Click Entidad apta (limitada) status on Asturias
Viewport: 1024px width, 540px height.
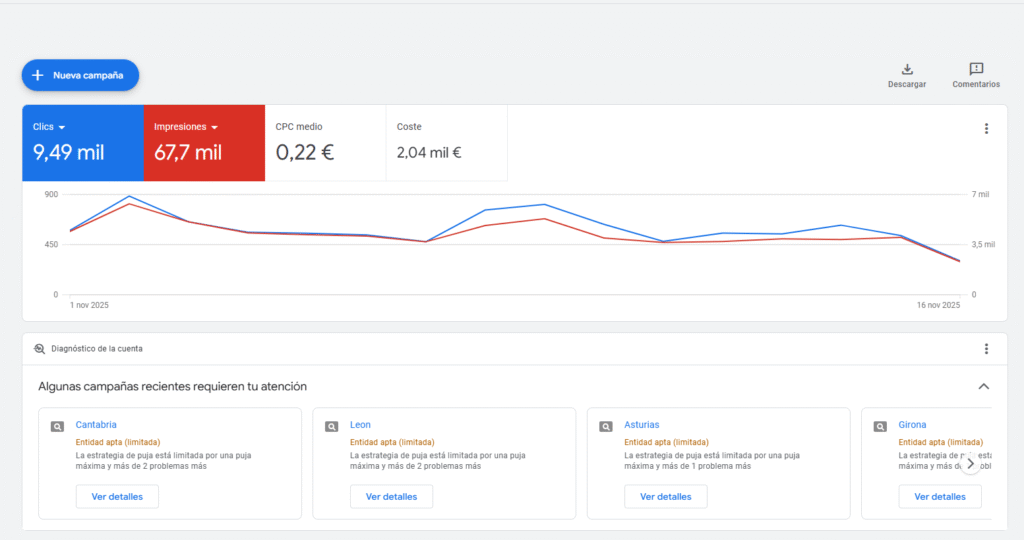coord(666,442)
